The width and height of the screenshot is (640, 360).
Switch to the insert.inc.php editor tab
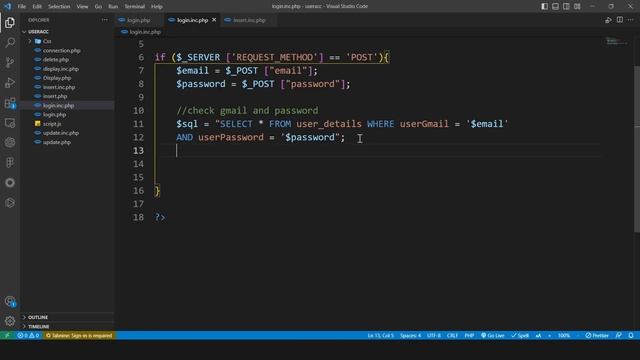click(249, 20)
